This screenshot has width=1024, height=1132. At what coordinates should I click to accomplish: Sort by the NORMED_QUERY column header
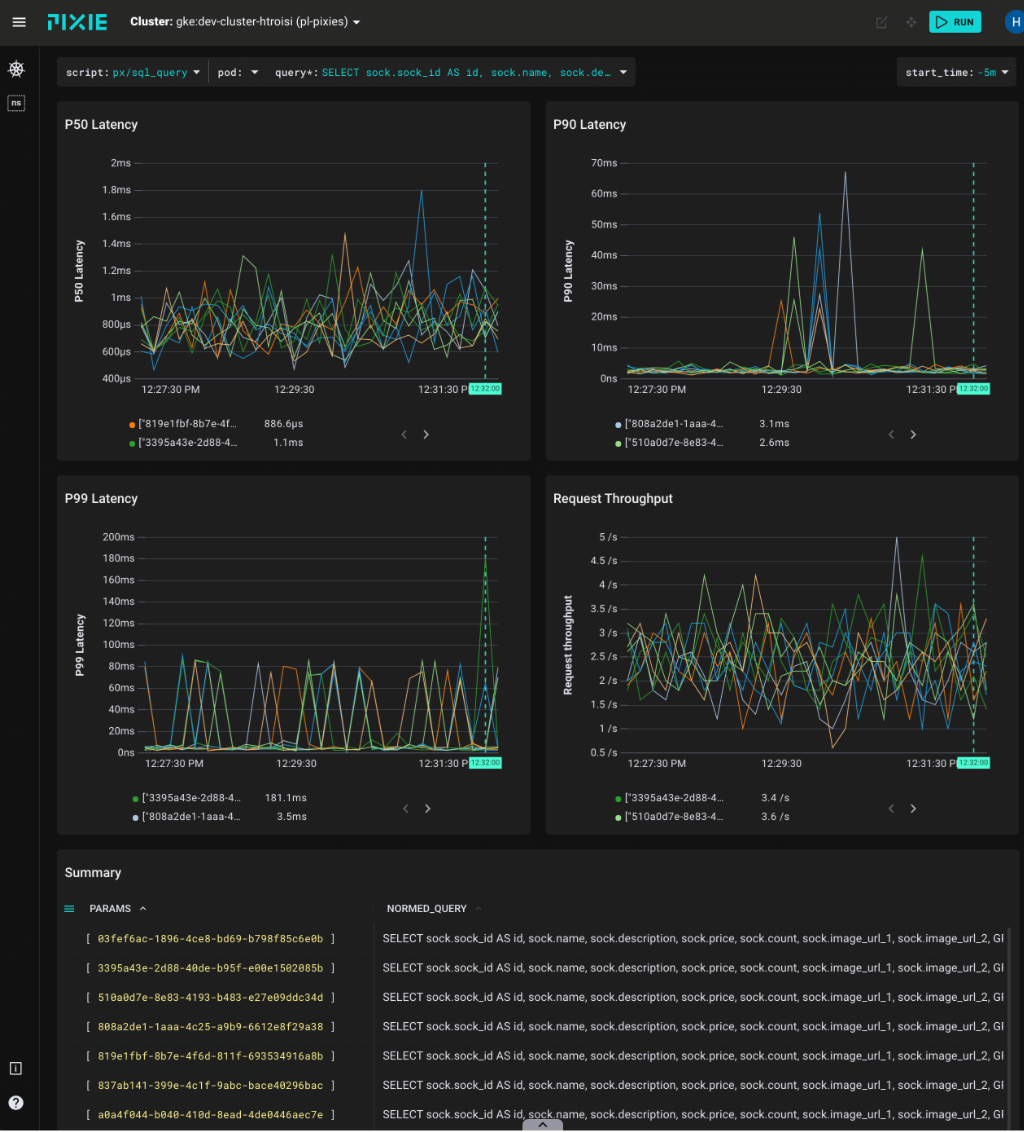tap(427, 909)
